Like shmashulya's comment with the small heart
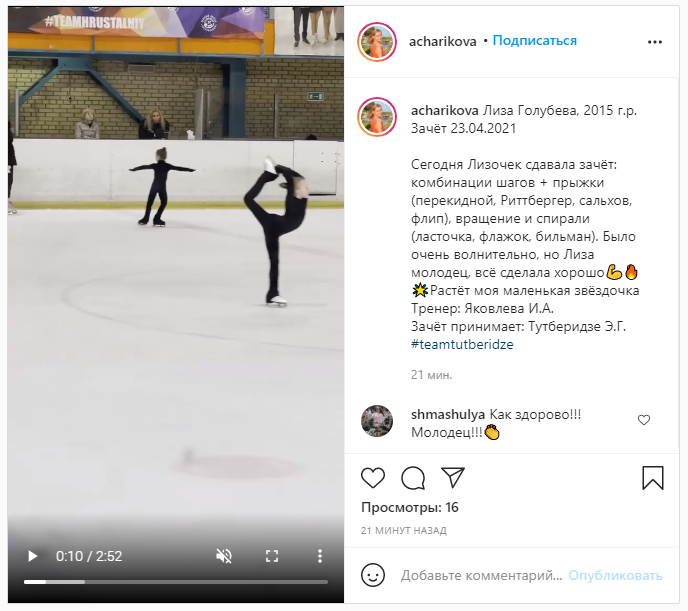Screen dimensions: 688x611 [644, 420]
